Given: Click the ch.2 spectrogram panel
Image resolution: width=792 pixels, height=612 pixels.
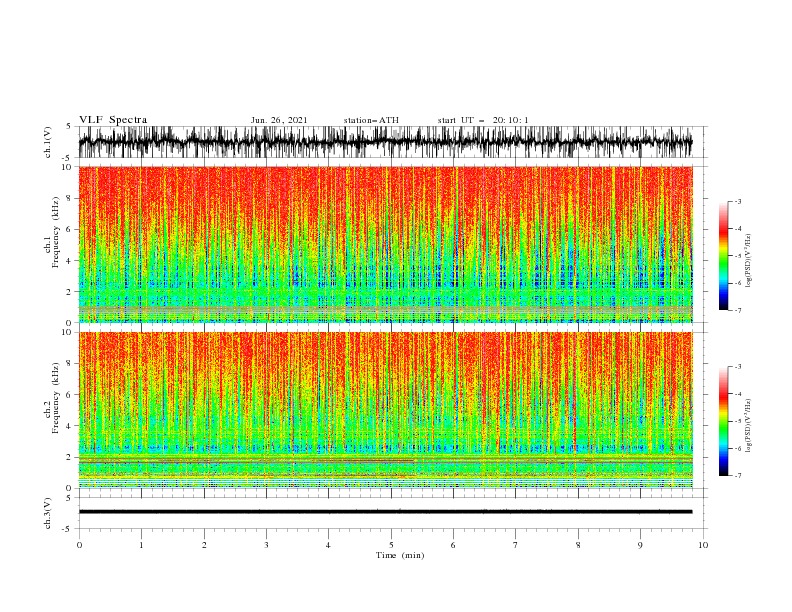Looking at the screenshot, I should [x=385, y=410].
